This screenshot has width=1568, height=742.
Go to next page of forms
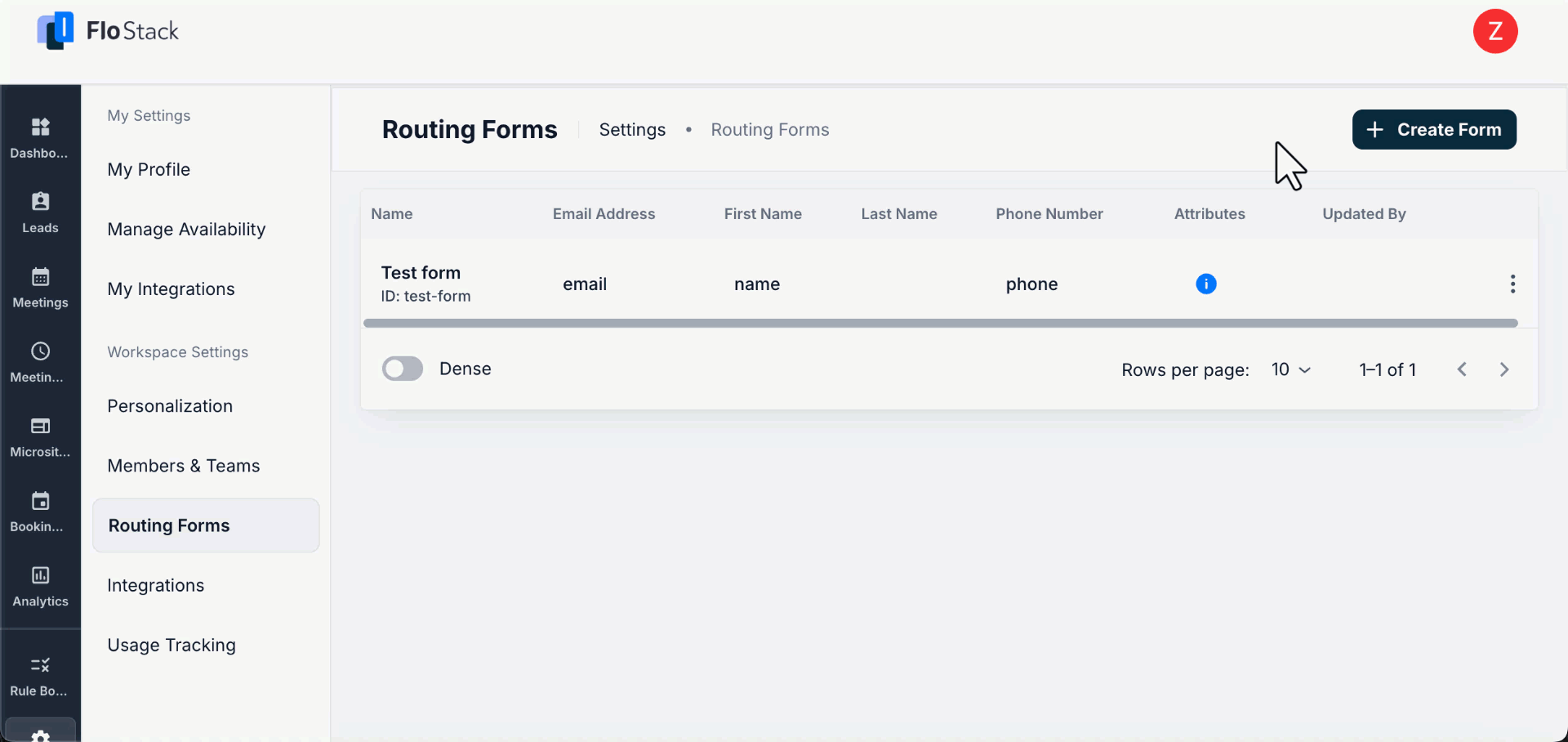pos(1505,369)
